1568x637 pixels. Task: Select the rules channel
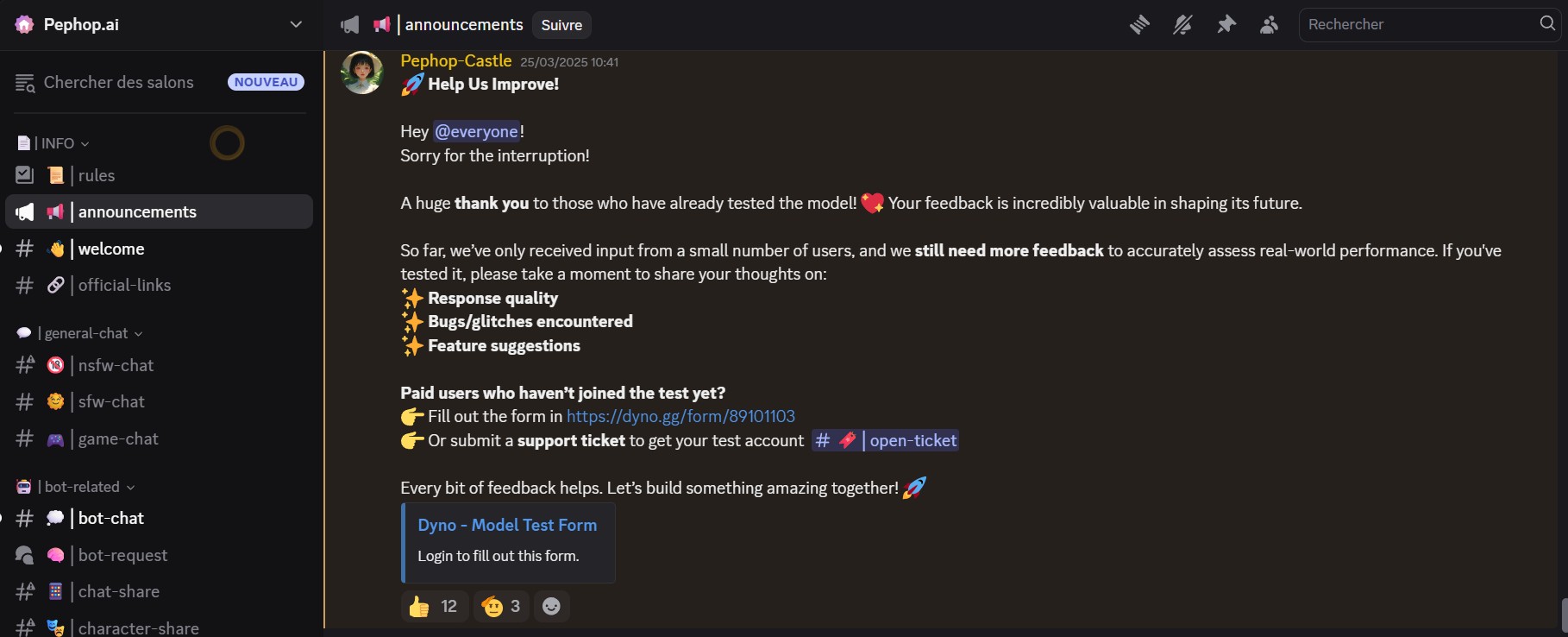(96, 175)
